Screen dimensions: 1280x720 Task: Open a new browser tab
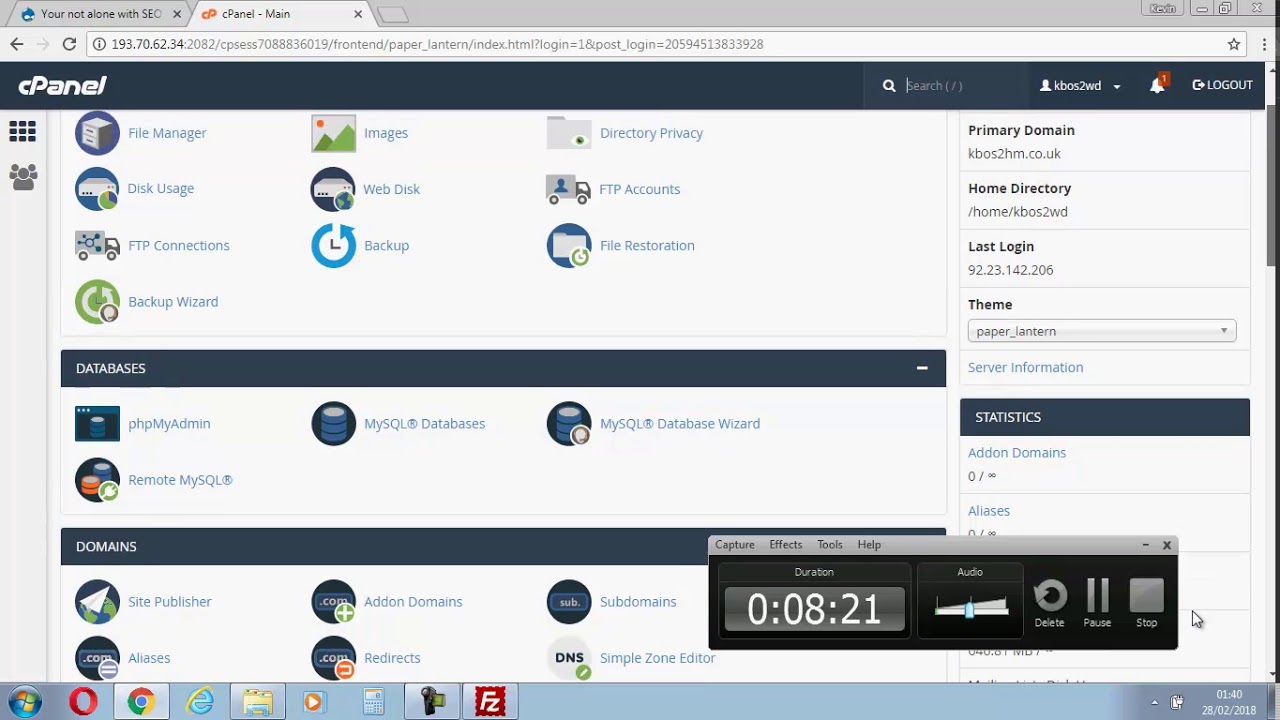[392, 14]
